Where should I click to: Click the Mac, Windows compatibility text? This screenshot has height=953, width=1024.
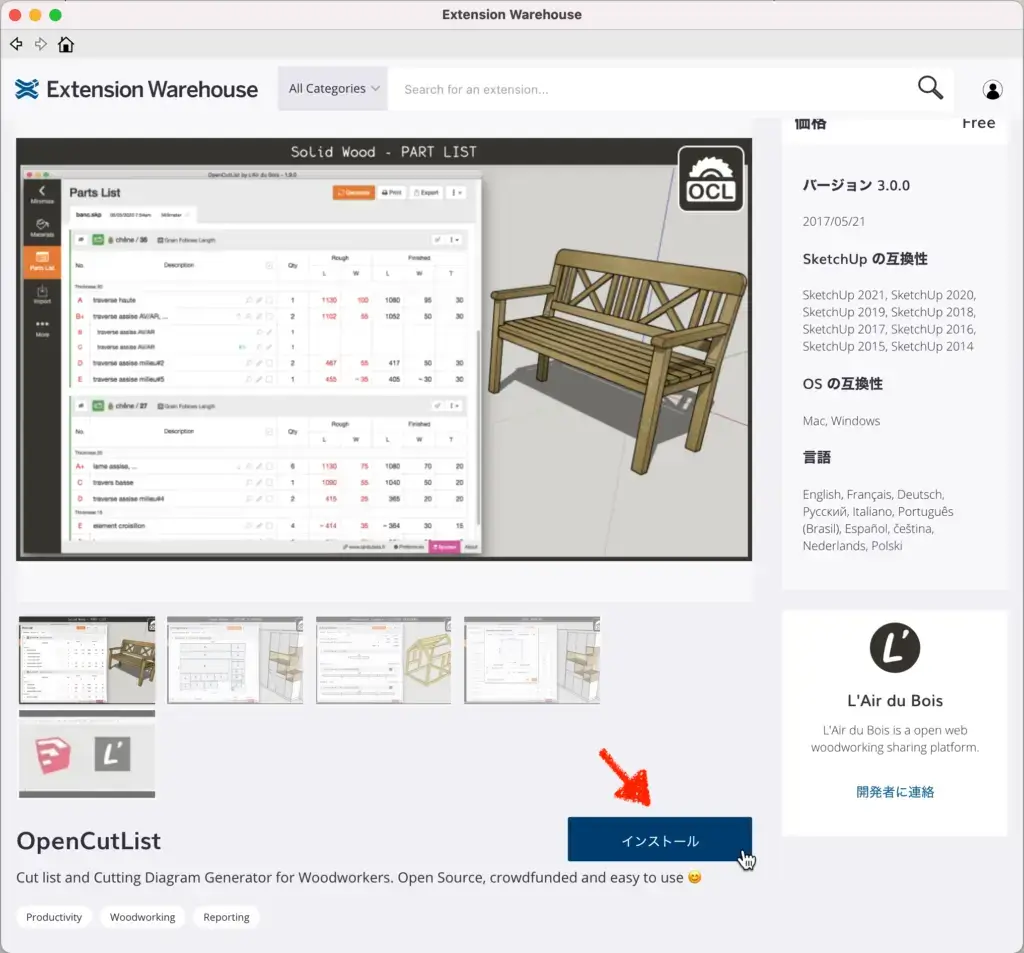[841, 421]
